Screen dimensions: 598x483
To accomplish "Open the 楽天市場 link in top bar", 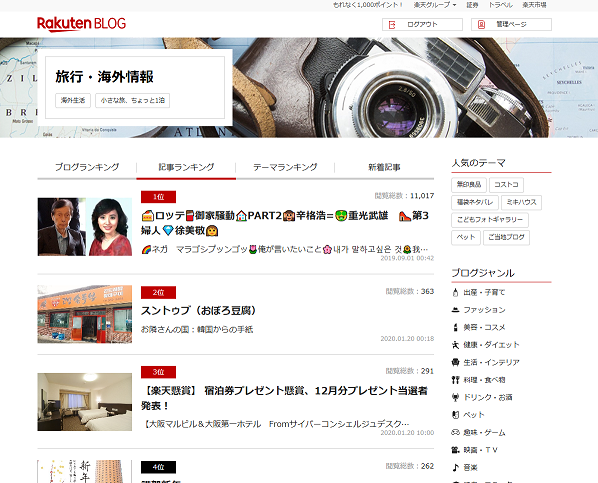I will tap(534, 5).
